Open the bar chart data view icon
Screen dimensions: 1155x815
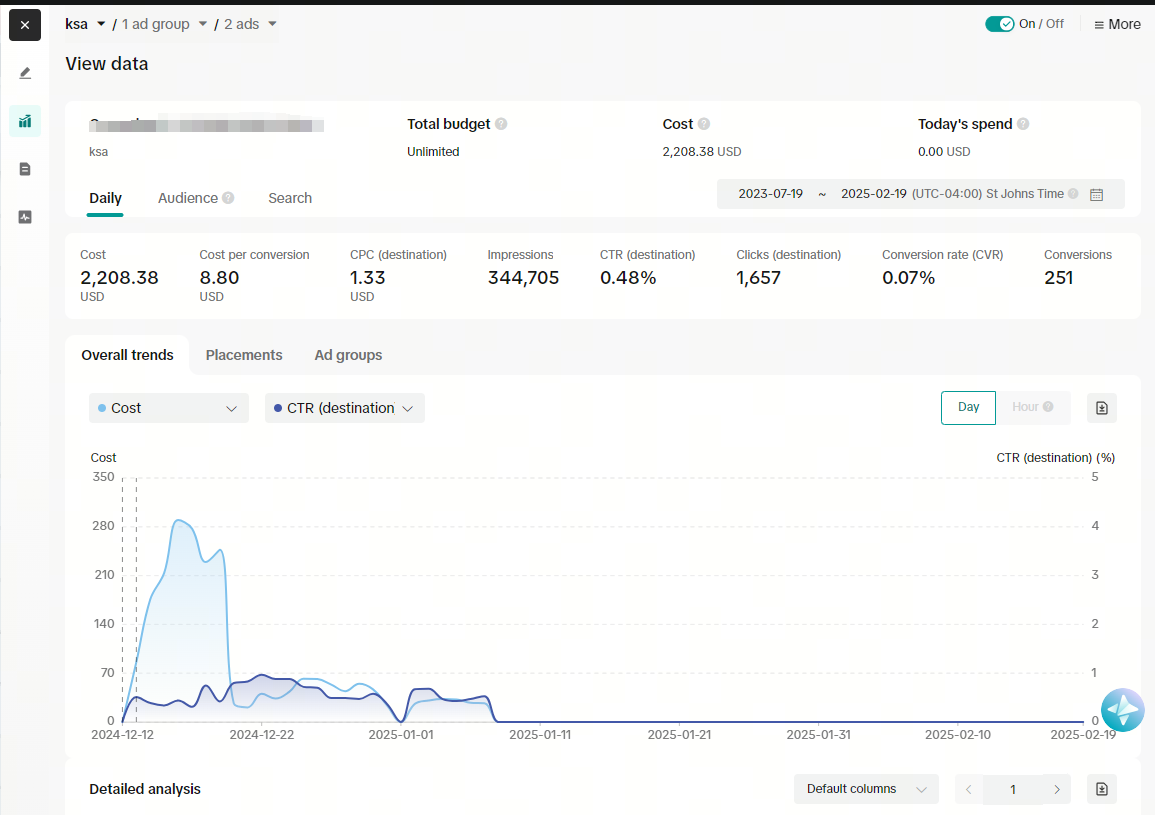pyautogui.click(x=25, y=121)
